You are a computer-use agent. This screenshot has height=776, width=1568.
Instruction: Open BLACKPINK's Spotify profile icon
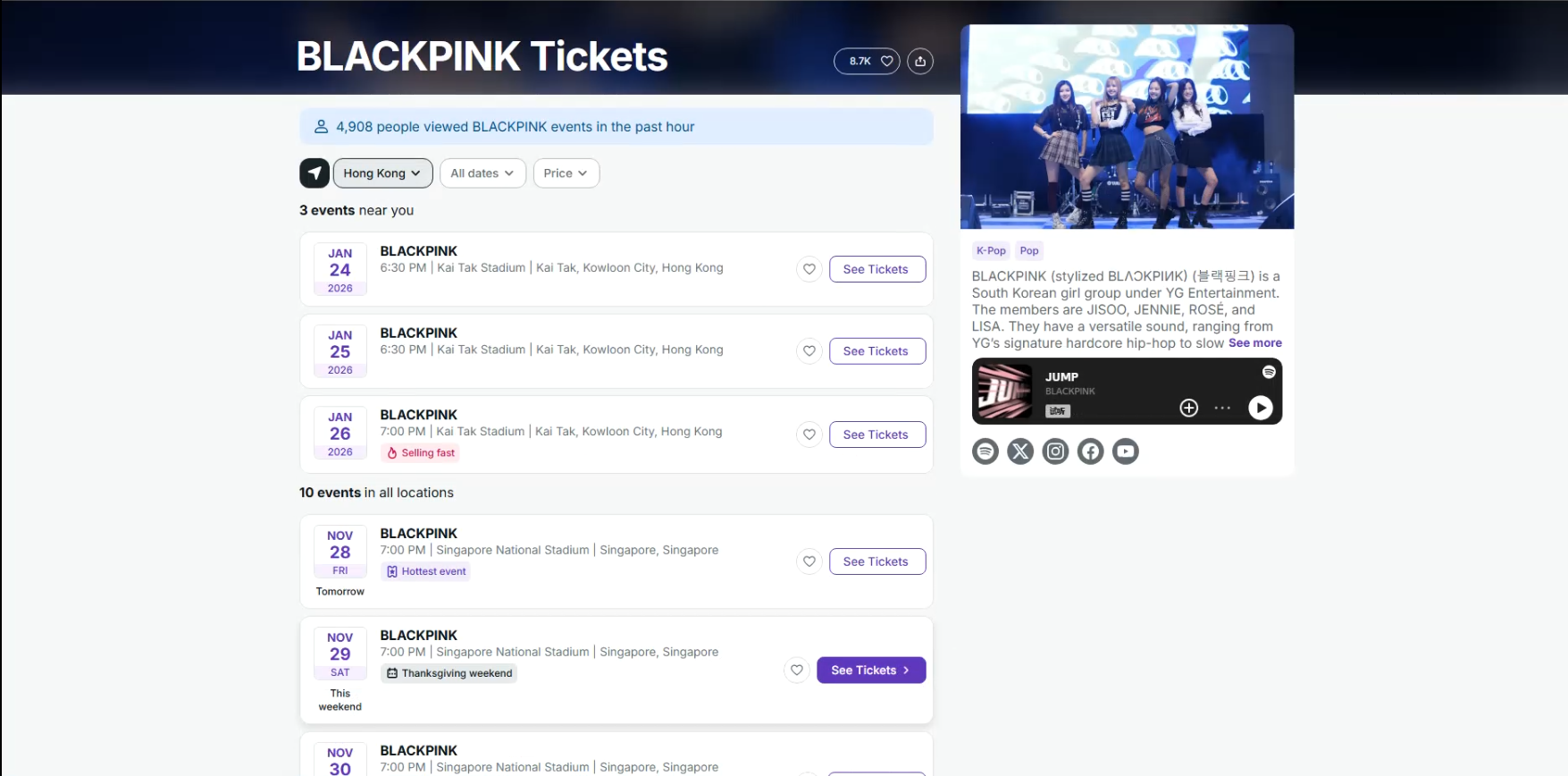pyautogui.click(x=985, y=451)
